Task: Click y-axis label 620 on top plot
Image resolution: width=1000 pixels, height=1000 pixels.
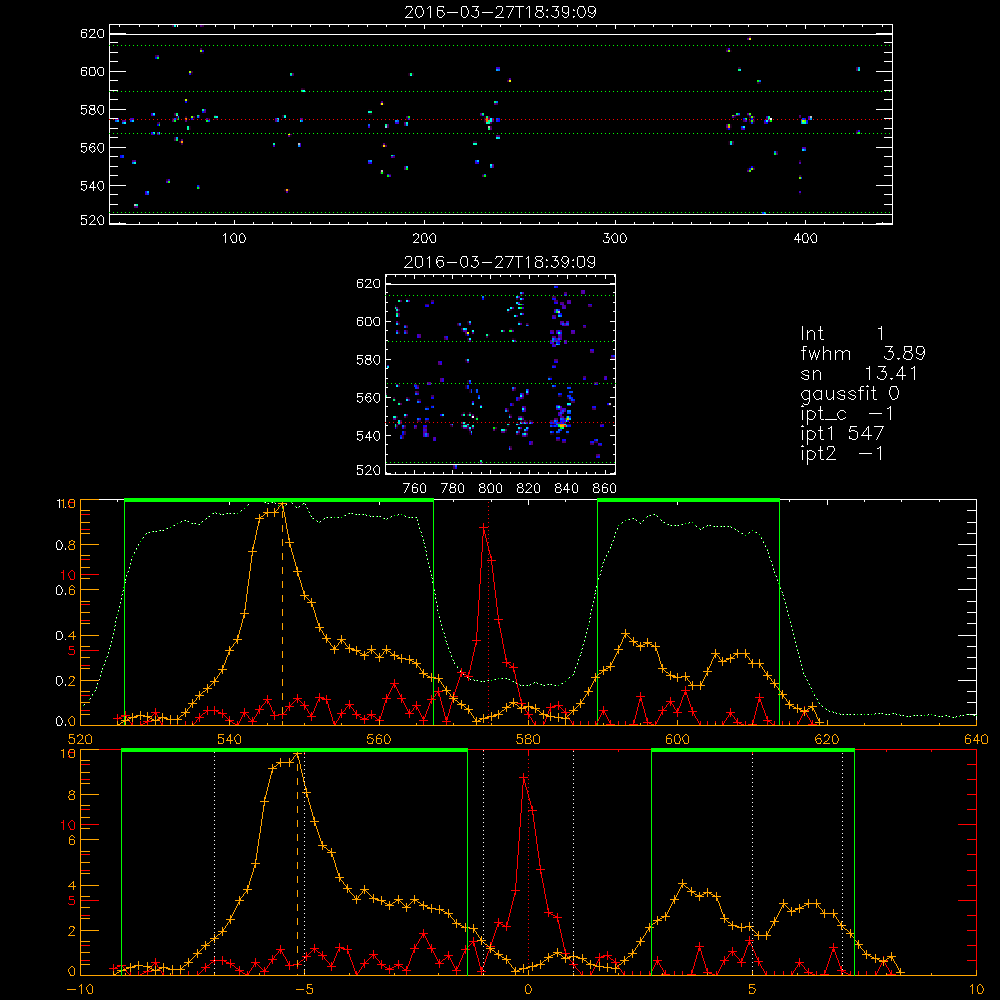Action: 92,33
